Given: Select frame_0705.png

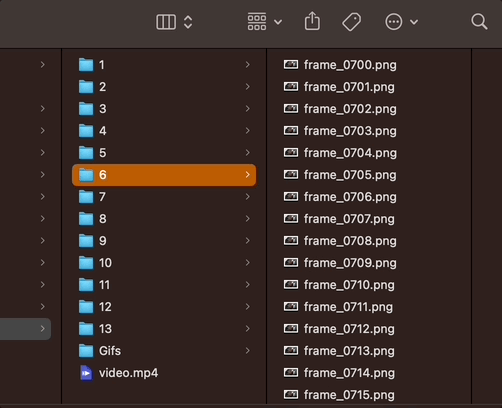Looking at the screenshot, I should point(350,175).
